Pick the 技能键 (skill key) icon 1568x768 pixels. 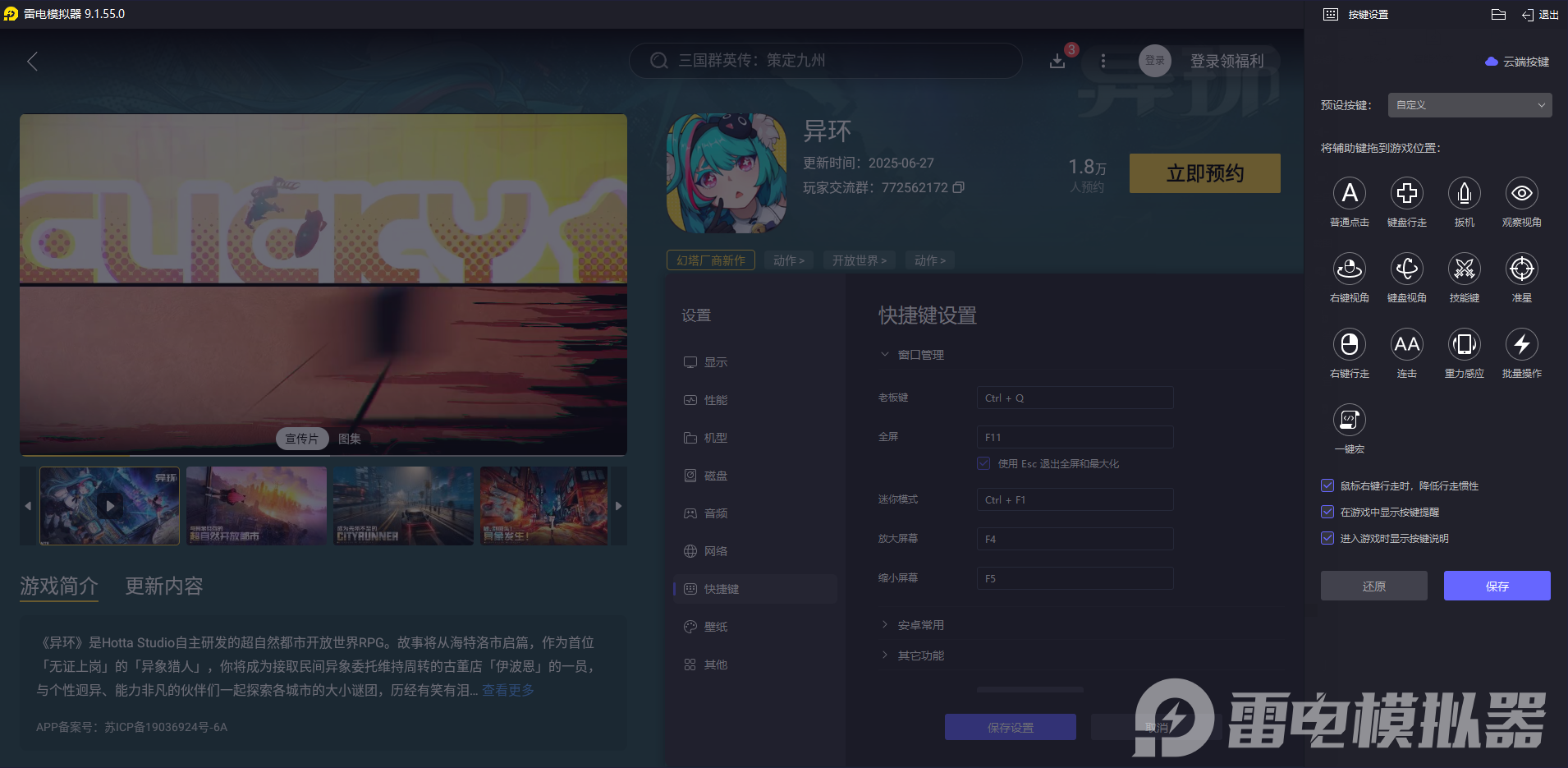pos(1464,269)
